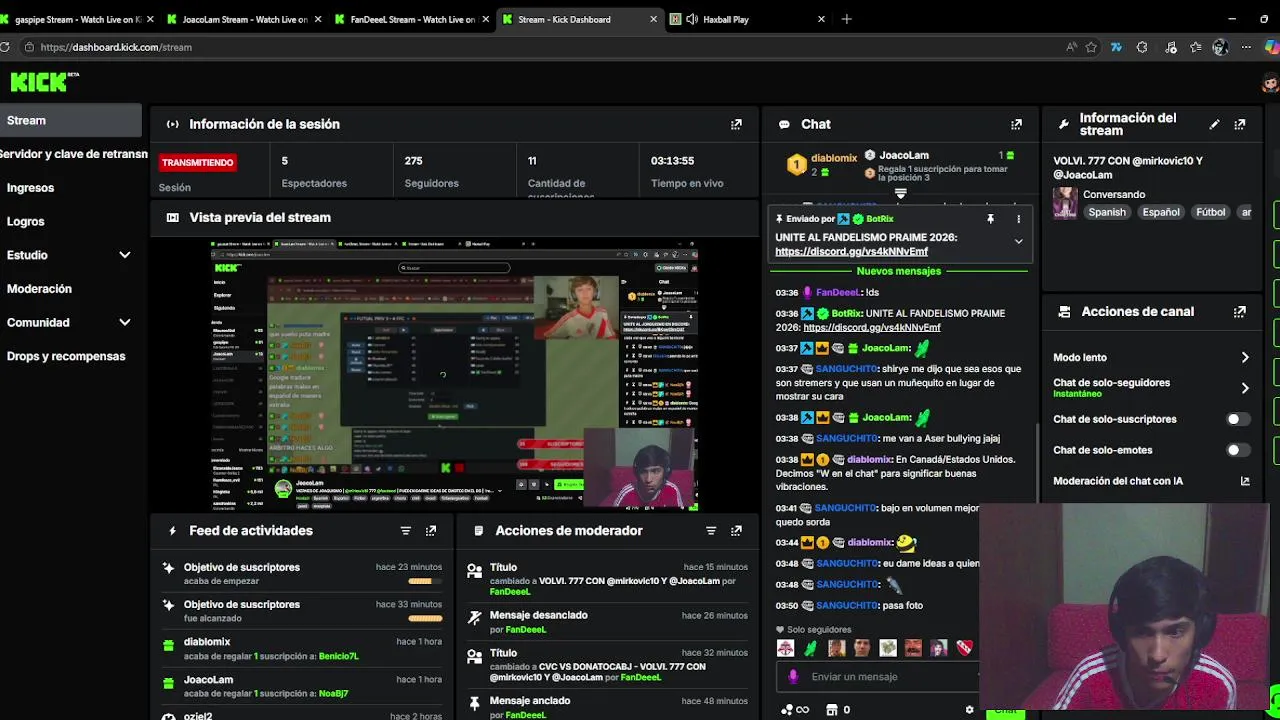Screen dimensions: 1280x720
Task: Add this page to browser favorites
Action: click(1091, 47)
